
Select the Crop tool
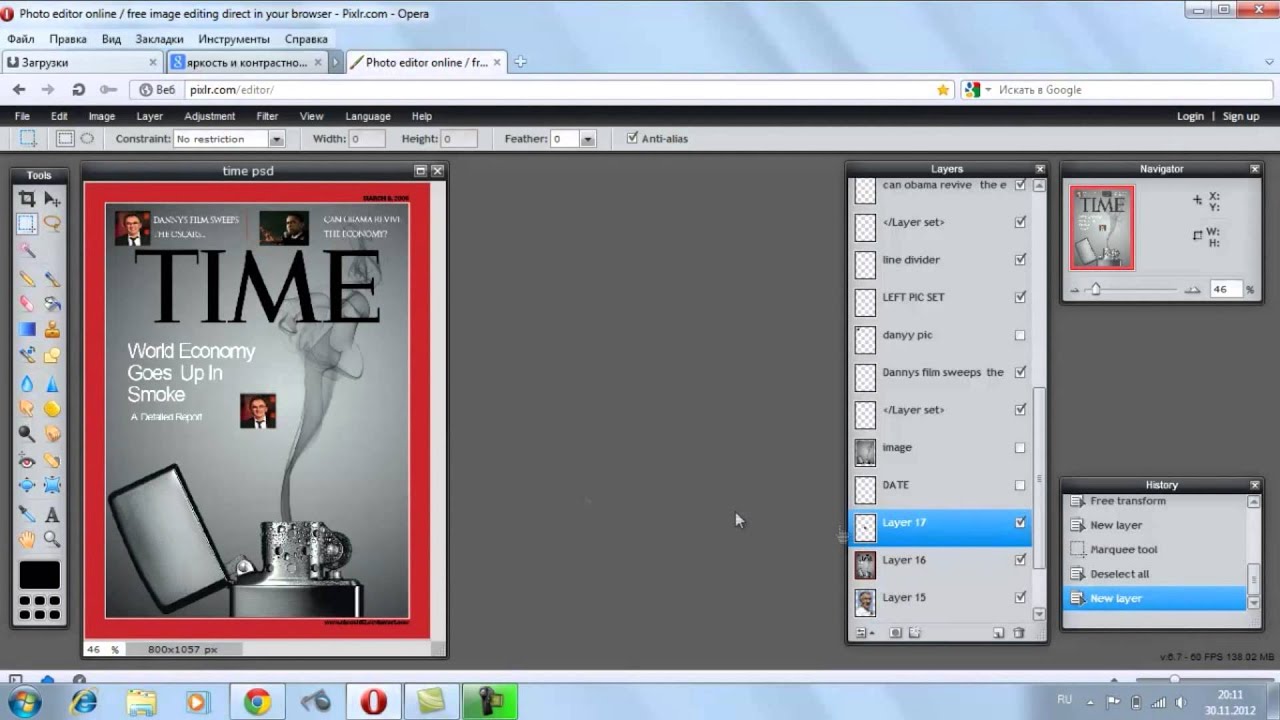[x=27, y=199]
